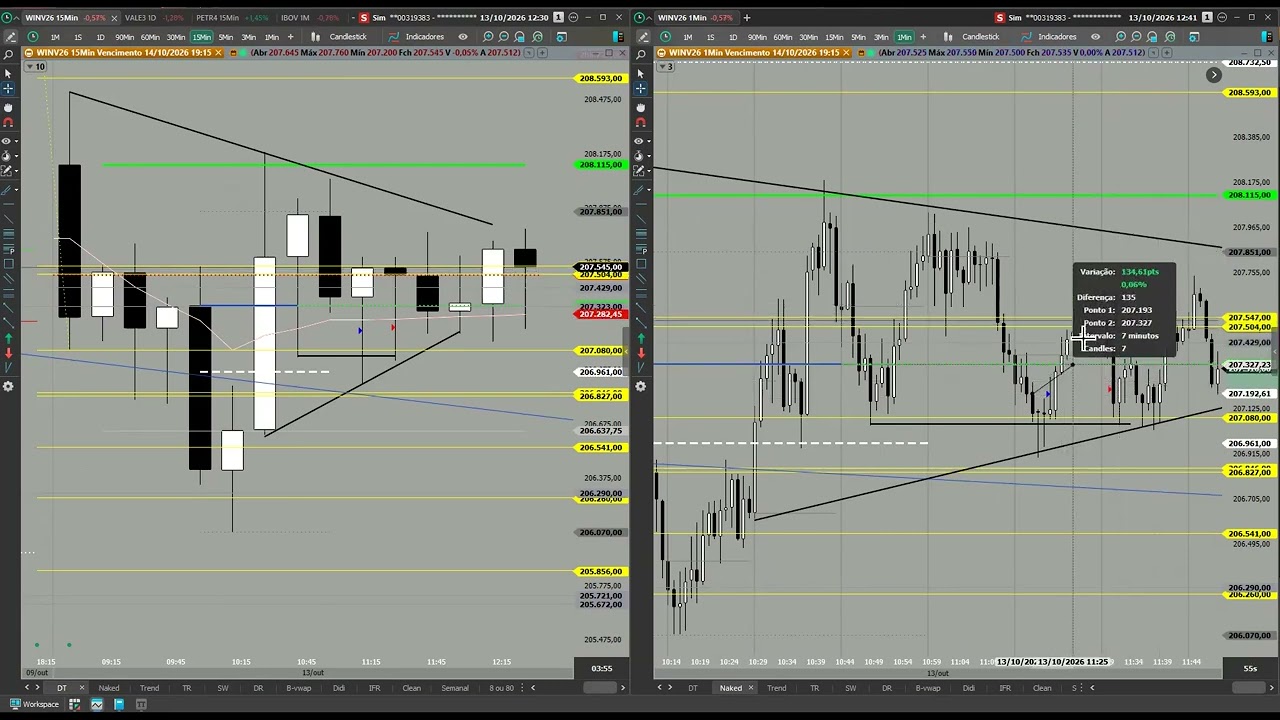Select the 15Min timeframe on left chart
This screenshot has width=1280, height=720.
click(x=201, y=37)
